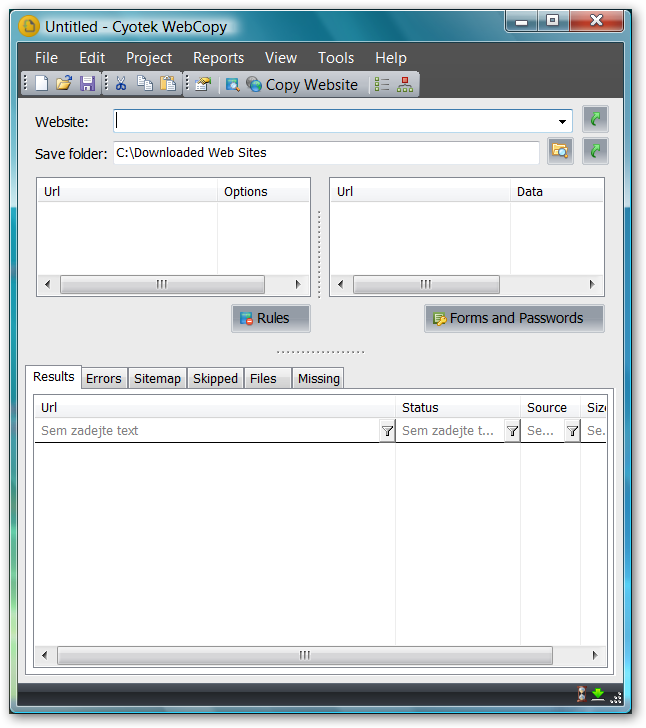Viewport: 646px width, 728px height.
Task: Click green arrow button next to Website field
Action: click(x=595, y=120)
